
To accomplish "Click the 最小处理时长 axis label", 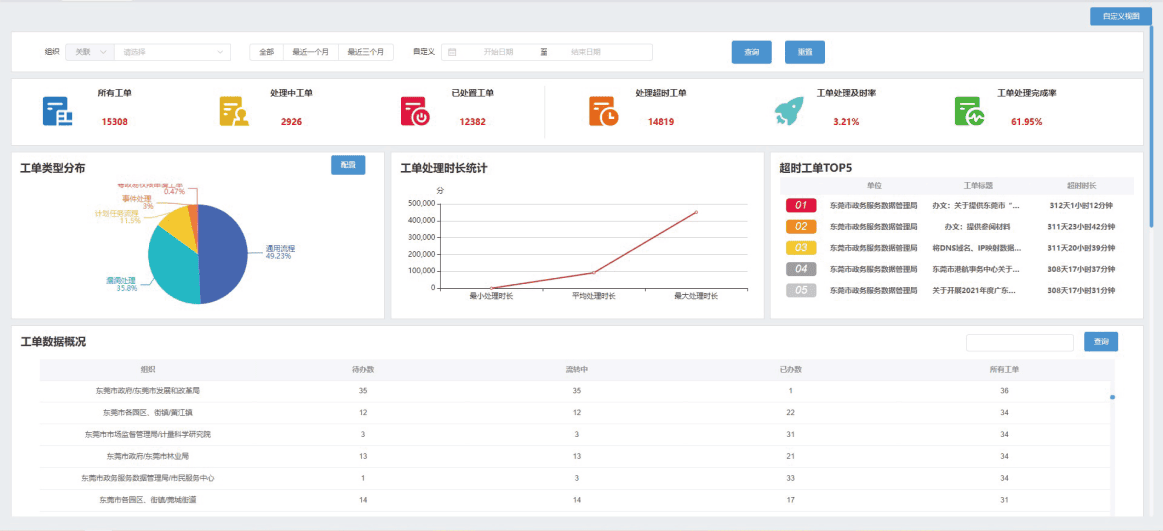I will click(x=491, y=296).
